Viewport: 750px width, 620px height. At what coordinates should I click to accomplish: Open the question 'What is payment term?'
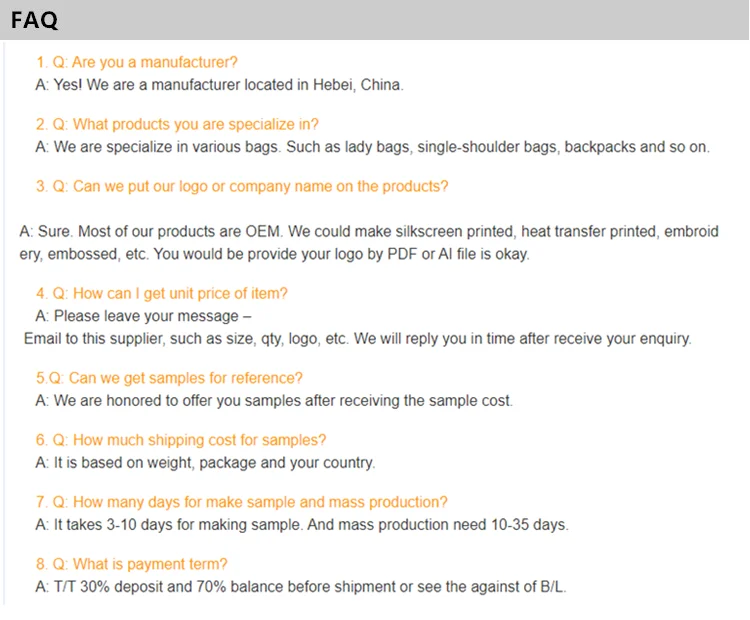coord(132,565)
